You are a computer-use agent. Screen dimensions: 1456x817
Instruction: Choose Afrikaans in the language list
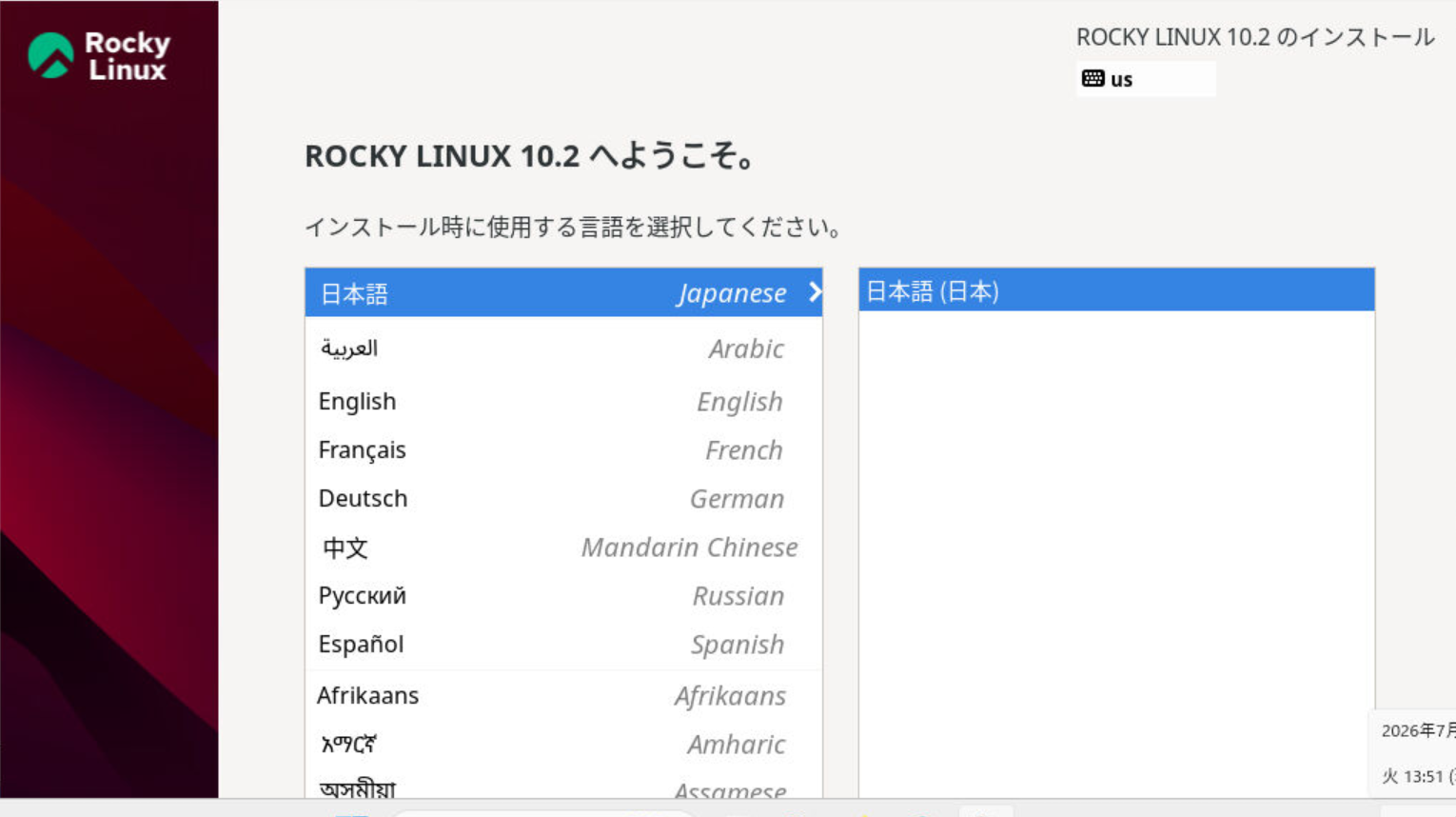pos(563,696)
